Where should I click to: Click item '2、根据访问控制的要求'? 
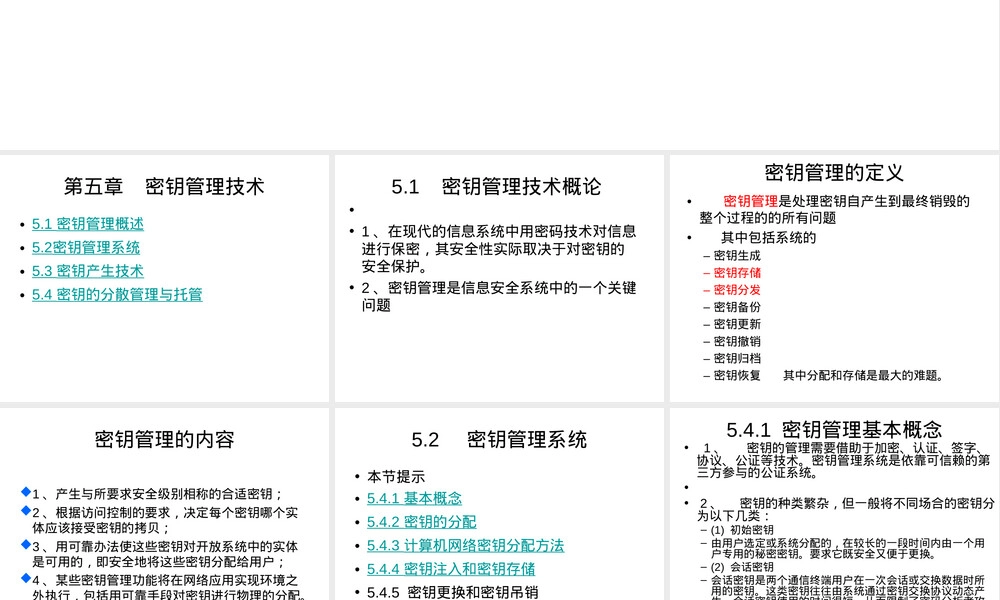(x=165, y=520)
